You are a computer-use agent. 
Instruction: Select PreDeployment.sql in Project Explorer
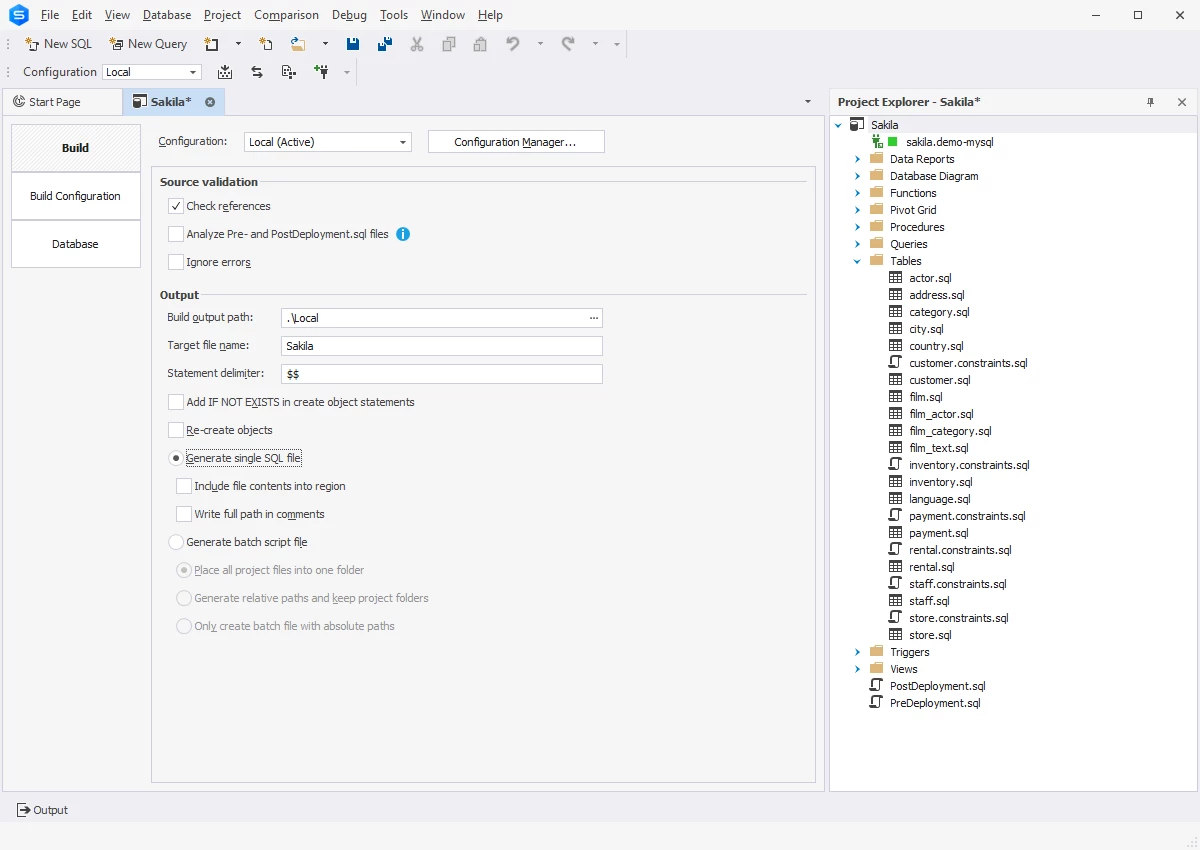(935, 703)
